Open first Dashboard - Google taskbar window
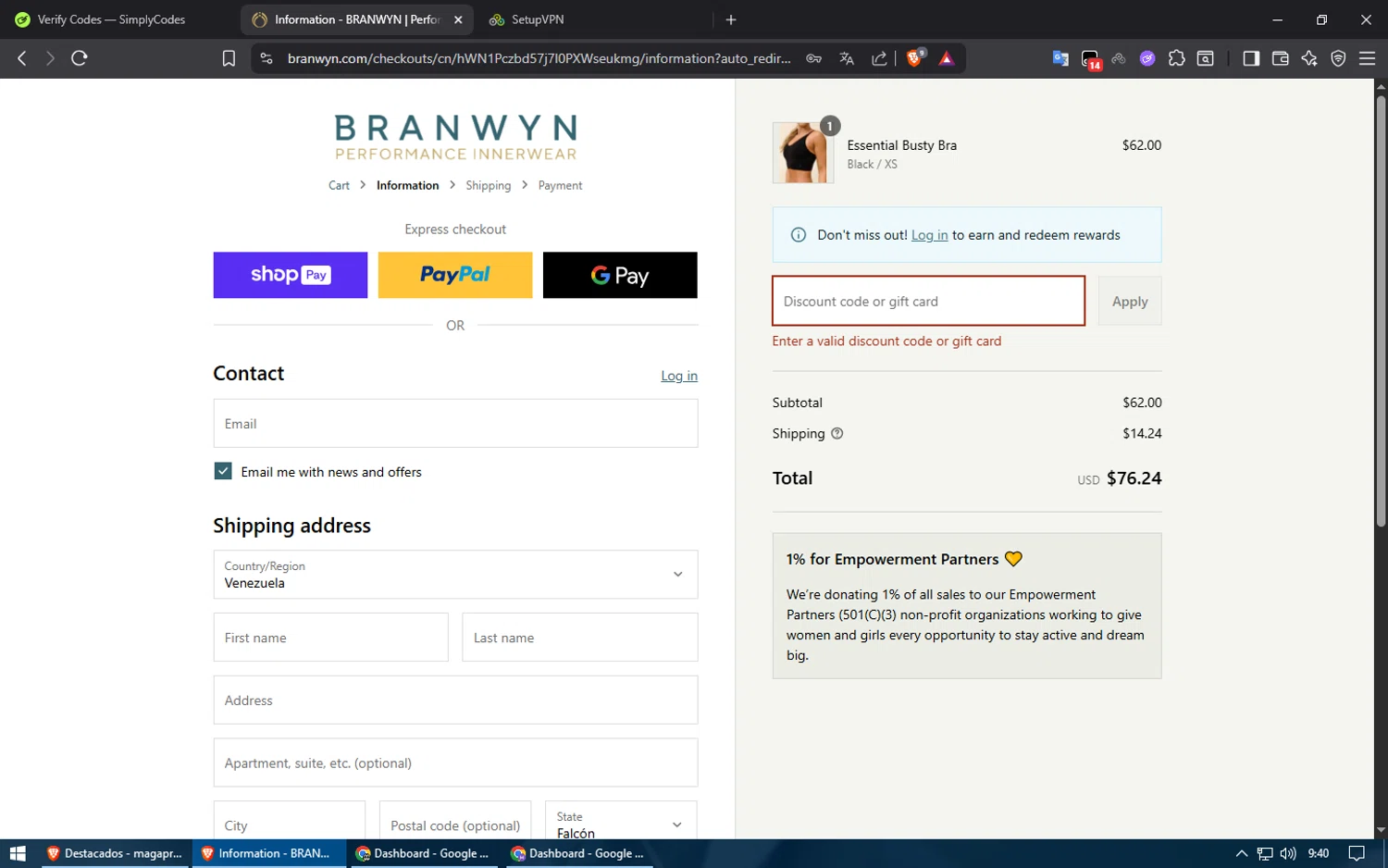This screenshot has width=1388, height=868. [x=423, y=853]
